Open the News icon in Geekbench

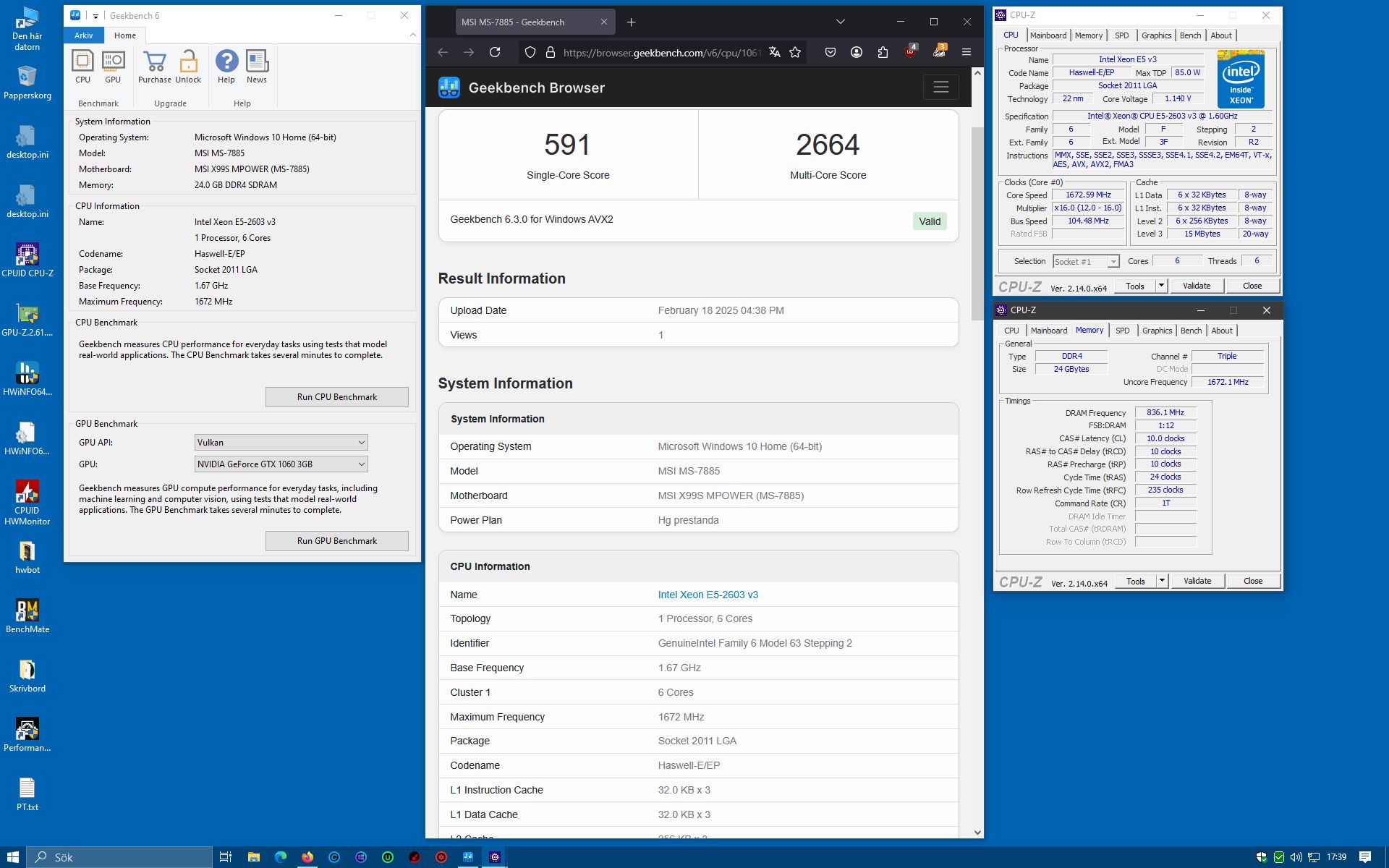(257, 67)
